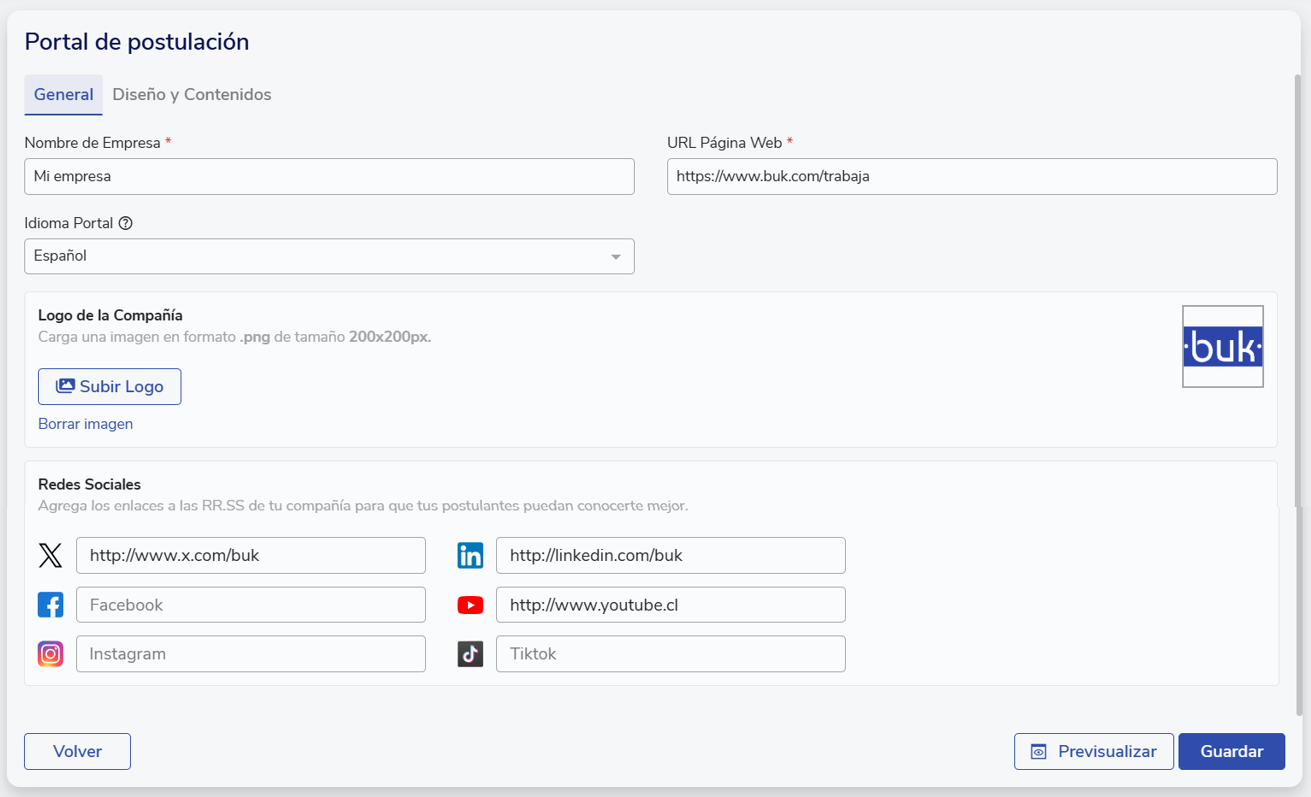This screenshot has width=1311, height=797.
Task: Click the Guardar button
Action: (x=1231, y=752)
